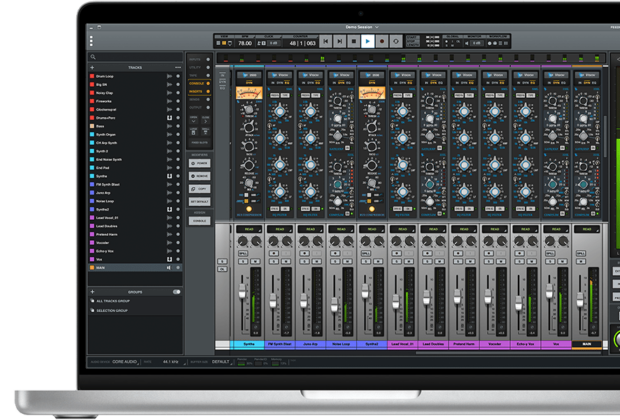Arm recording with the transport Record button
Image resolution: width=620 pixels, height=420 pixels.
pos(382,41)
